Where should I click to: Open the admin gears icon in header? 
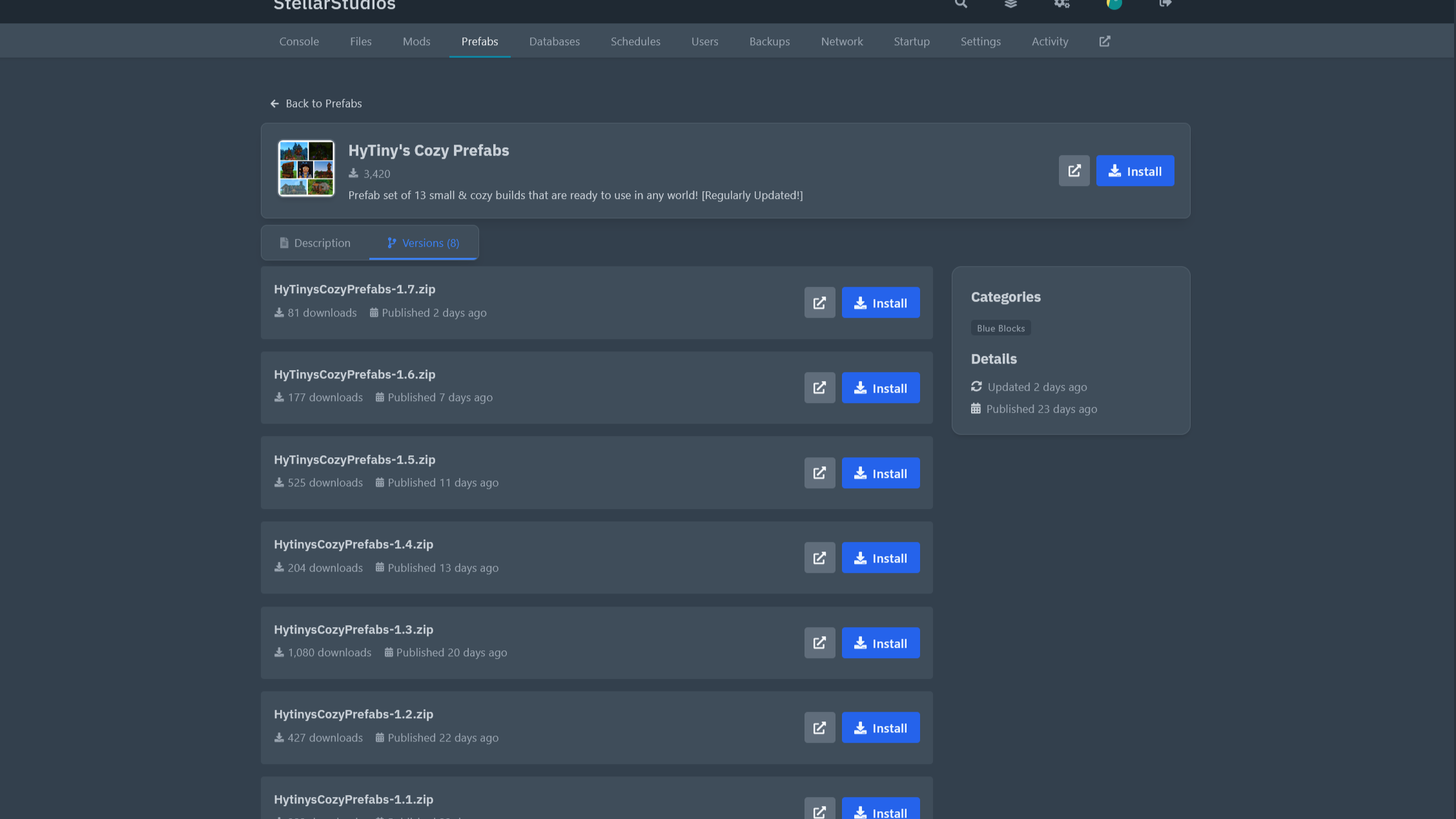click(x=1062, y=4)
